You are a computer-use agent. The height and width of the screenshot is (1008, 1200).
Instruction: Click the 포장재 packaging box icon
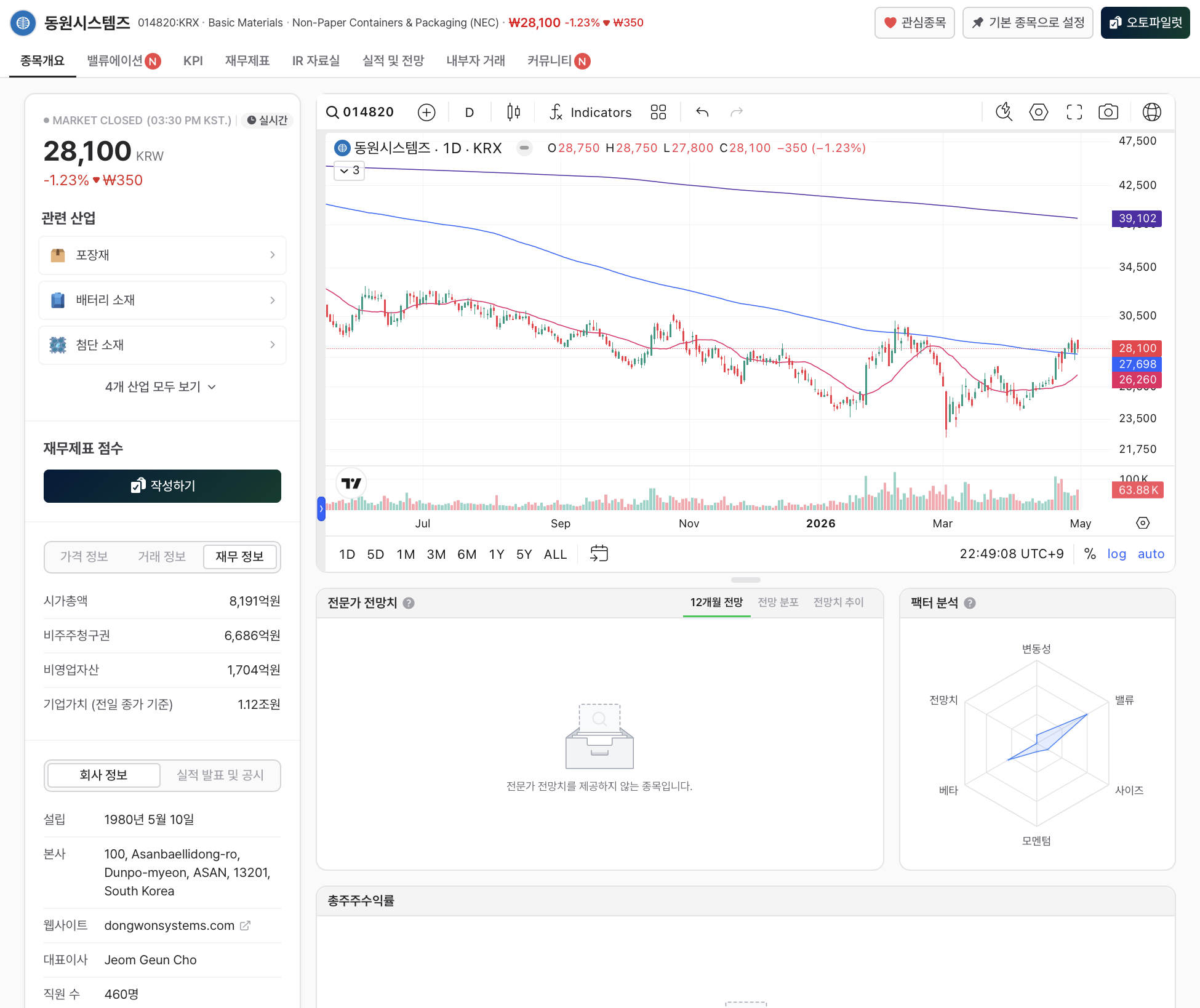(58, 255)
